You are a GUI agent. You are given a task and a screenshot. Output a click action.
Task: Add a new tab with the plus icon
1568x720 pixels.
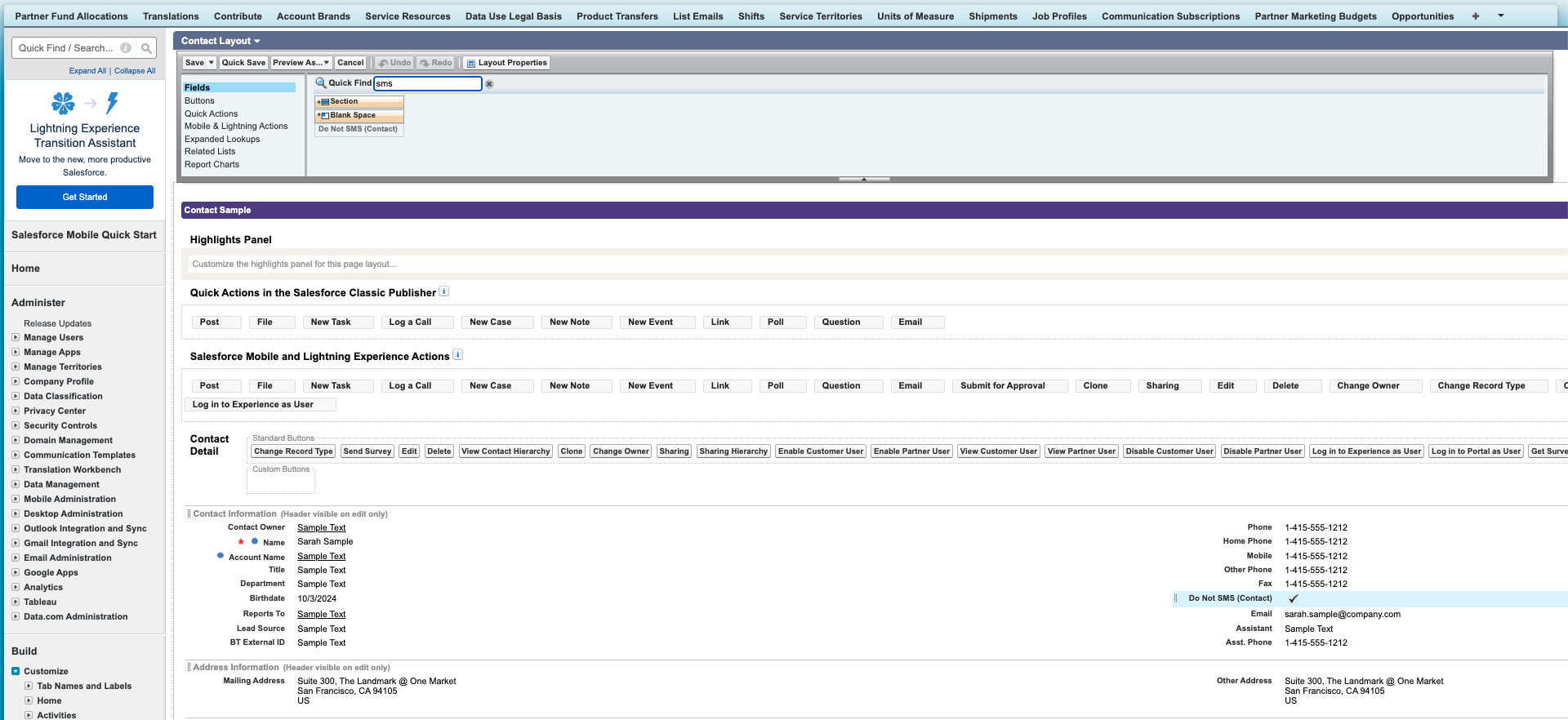[1476, 16]
